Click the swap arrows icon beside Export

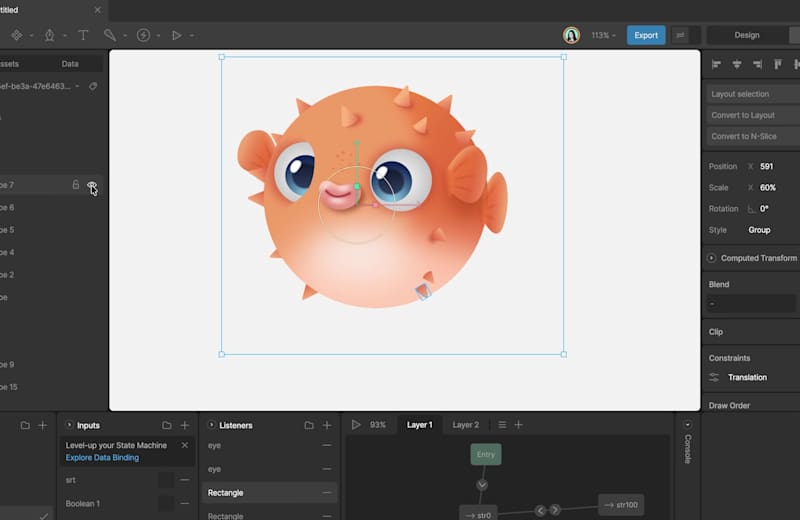680,35
